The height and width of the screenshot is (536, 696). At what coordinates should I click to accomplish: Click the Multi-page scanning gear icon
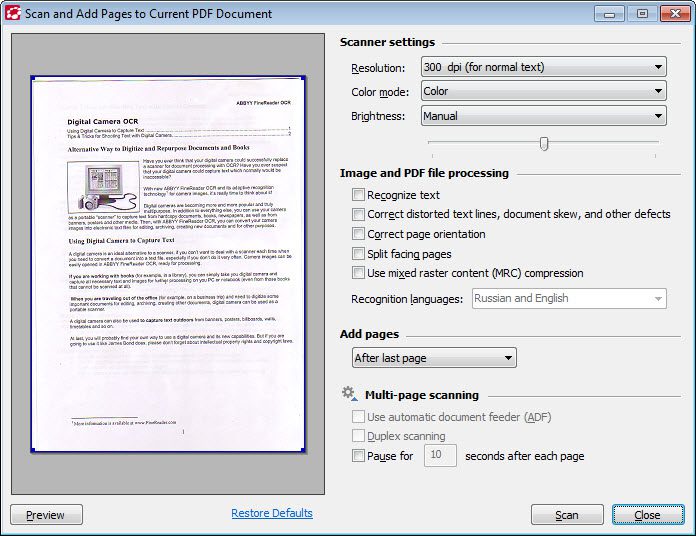349,394
